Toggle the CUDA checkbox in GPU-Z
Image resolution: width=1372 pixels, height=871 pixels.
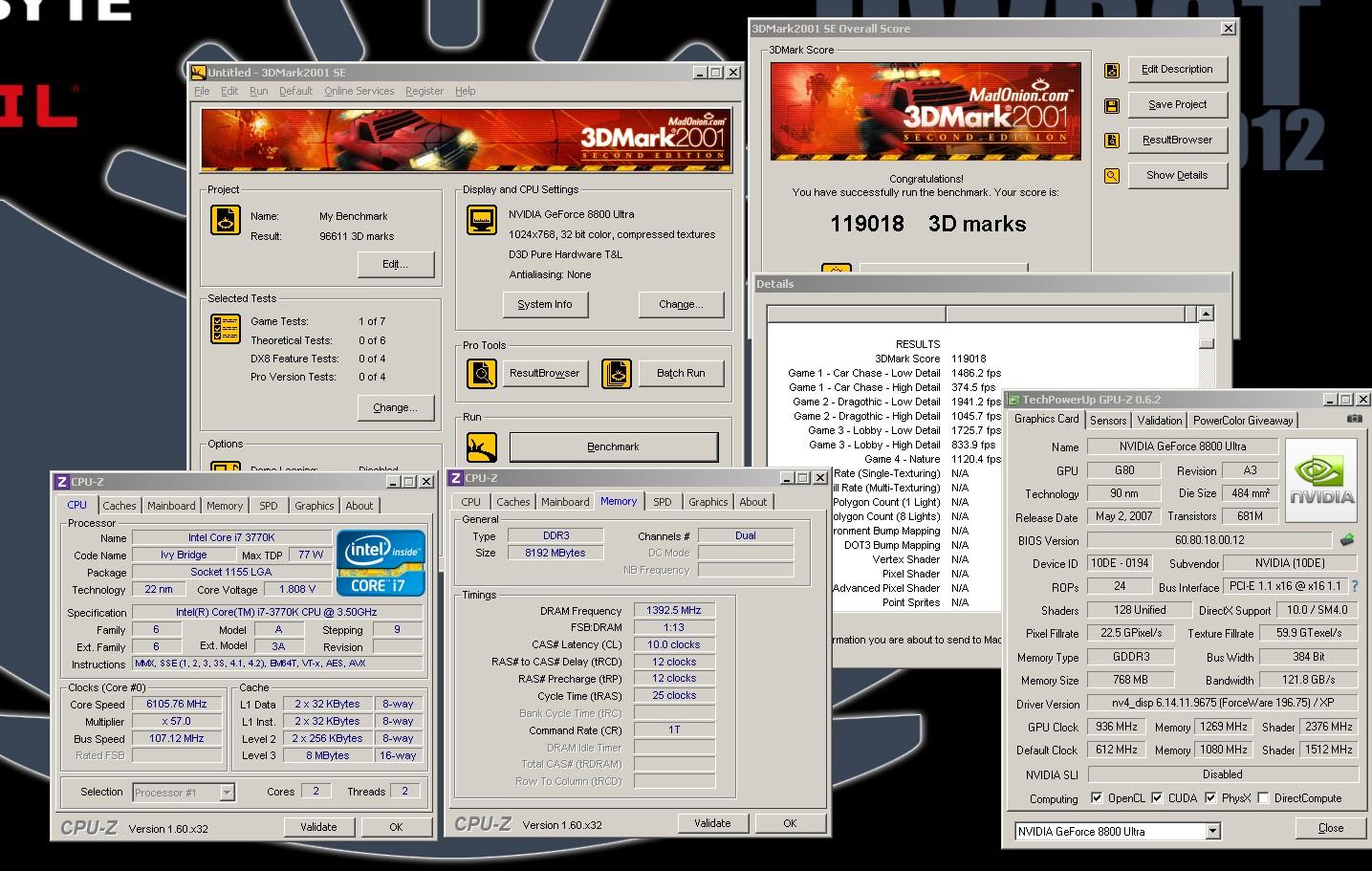point(1157,798)
